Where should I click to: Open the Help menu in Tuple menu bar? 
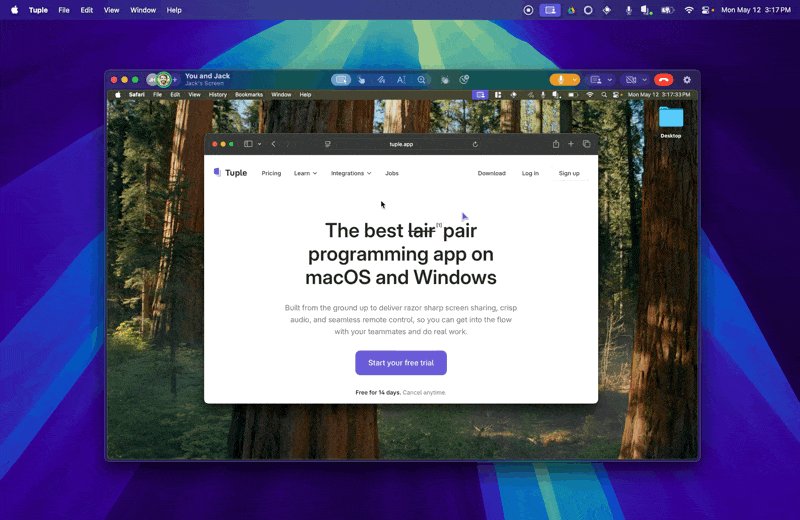(x=174, y=10)
